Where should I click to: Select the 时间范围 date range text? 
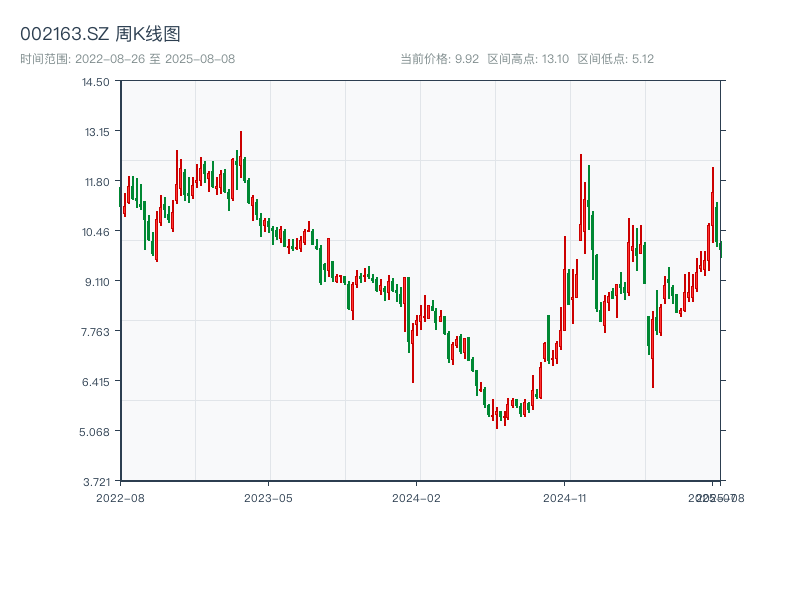(128, 59)
